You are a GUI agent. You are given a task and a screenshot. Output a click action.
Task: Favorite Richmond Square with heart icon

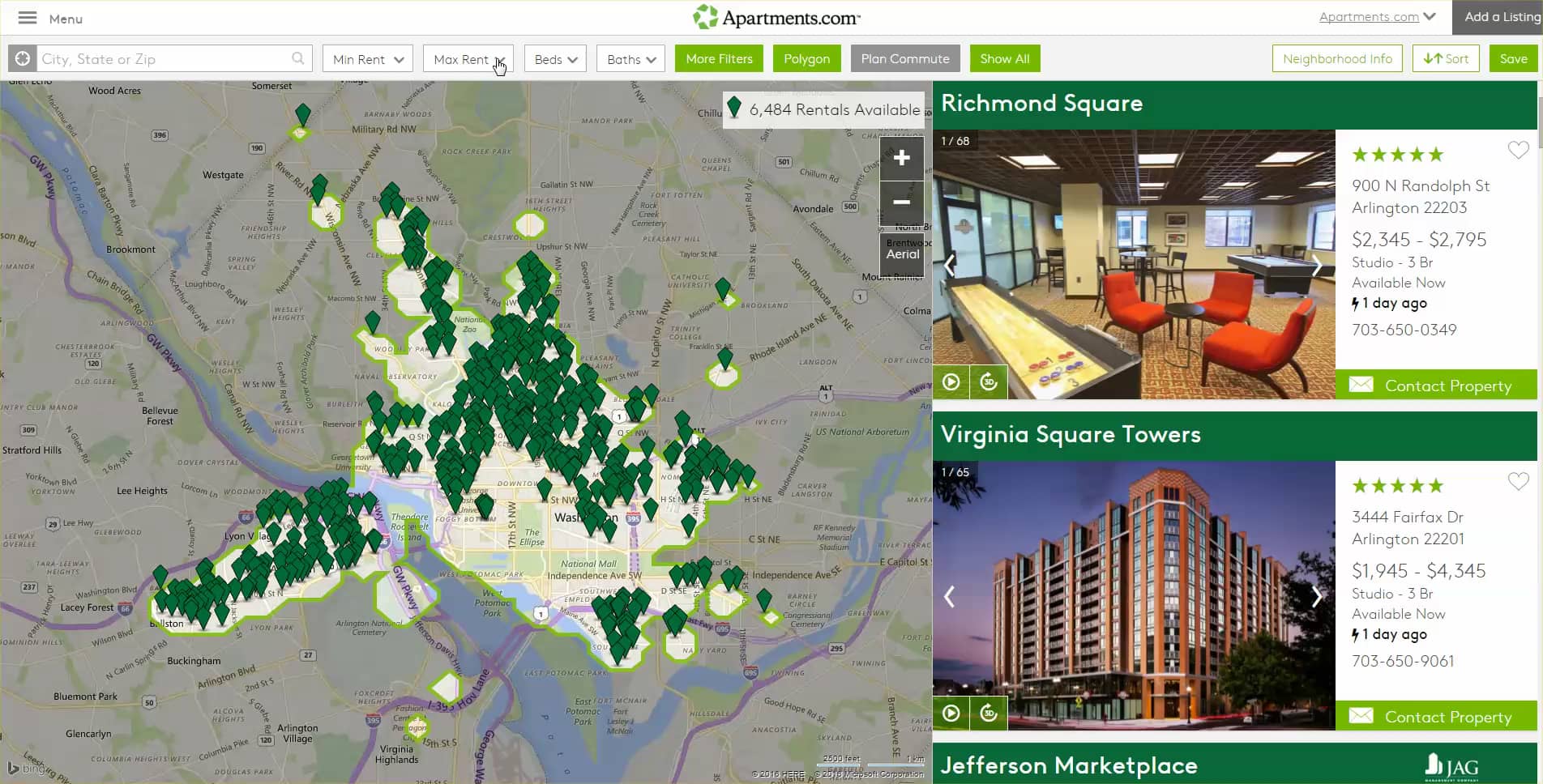(1518, 150)
